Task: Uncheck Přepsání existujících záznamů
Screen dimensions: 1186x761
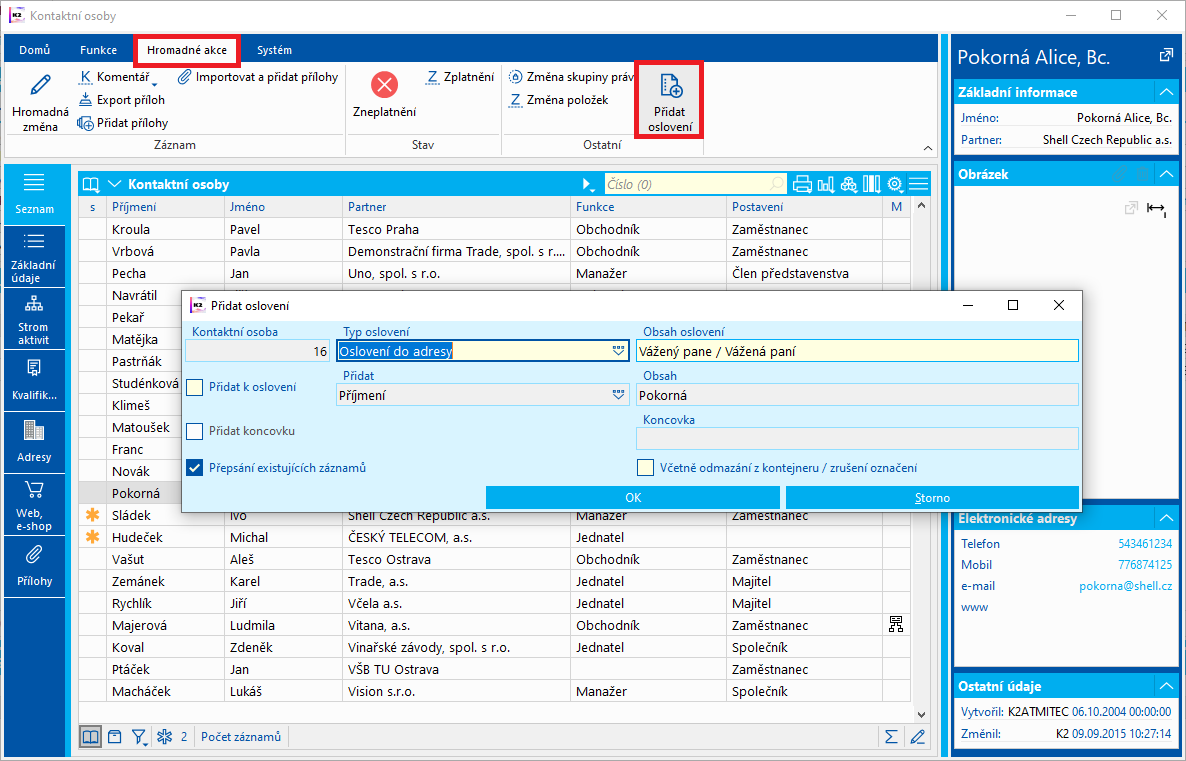Action: [x=195, y=467]
